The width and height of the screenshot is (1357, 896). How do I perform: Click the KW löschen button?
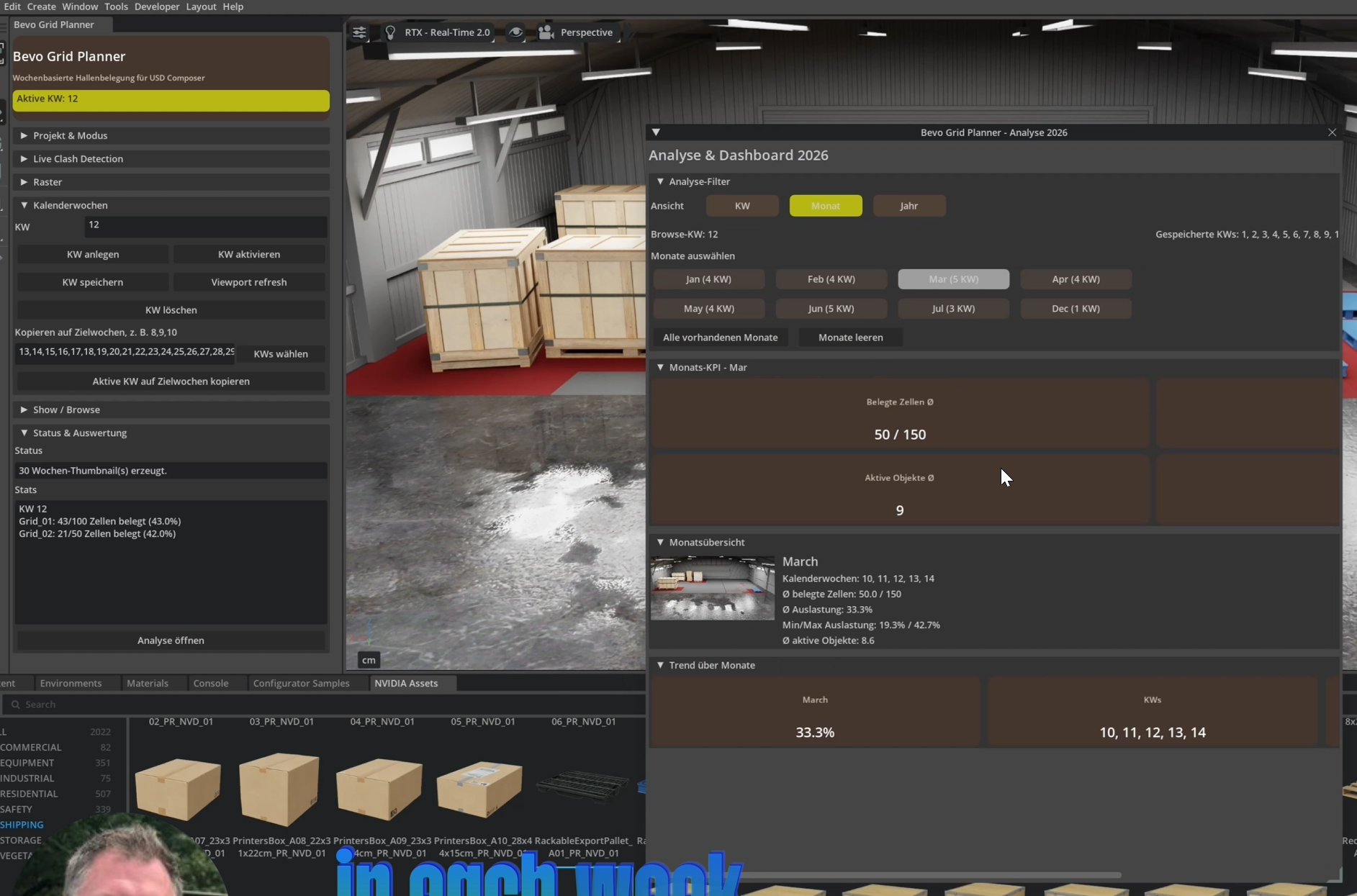[x=171, y=310]
